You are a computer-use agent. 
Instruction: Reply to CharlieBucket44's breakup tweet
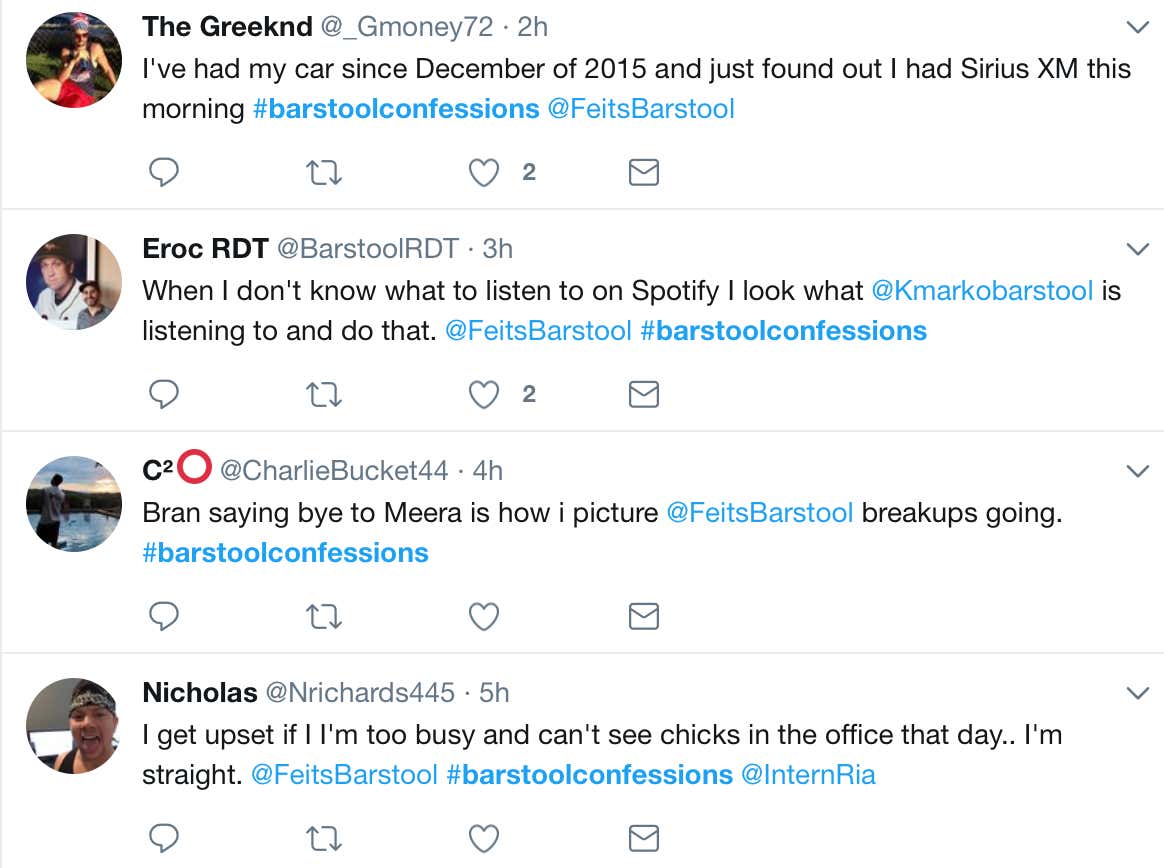coord(163,616)
